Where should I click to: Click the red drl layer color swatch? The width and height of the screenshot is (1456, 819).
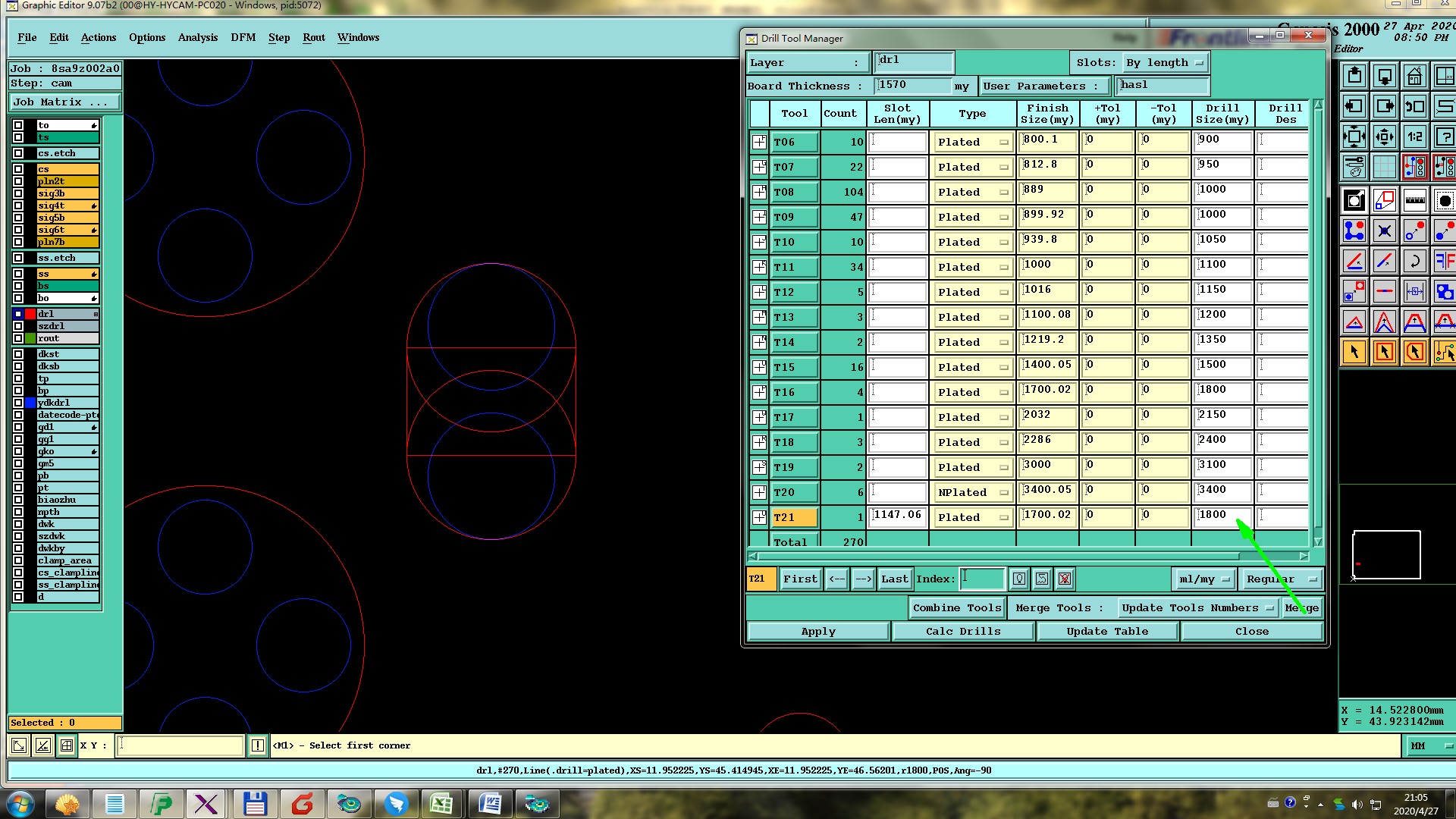[30, 314]
